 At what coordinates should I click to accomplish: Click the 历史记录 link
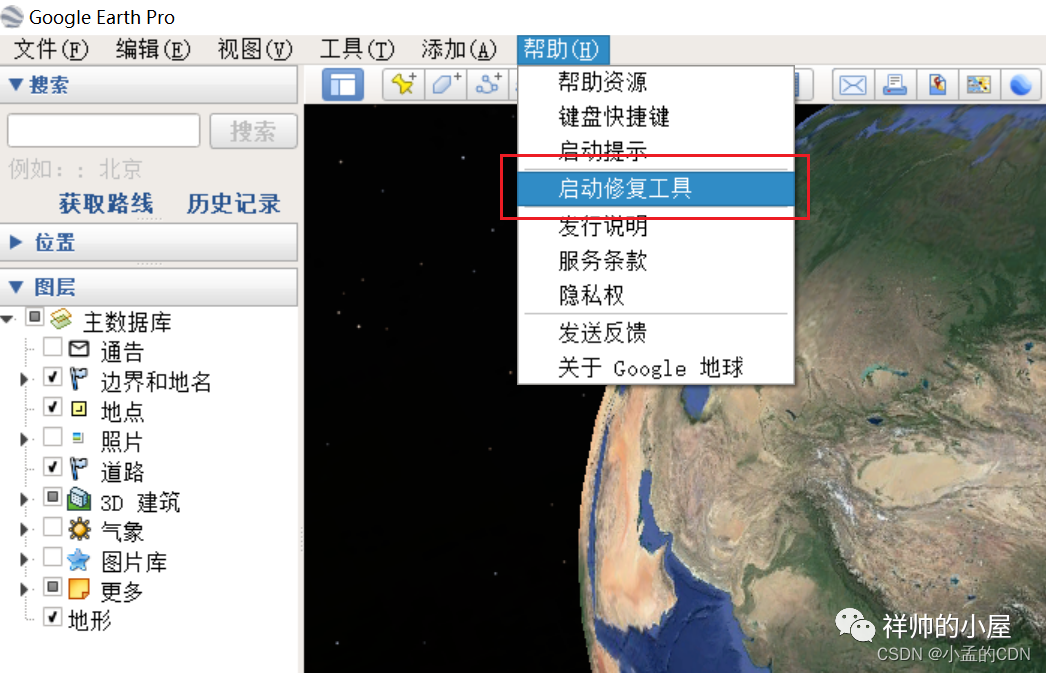click(x=233, y=204)
